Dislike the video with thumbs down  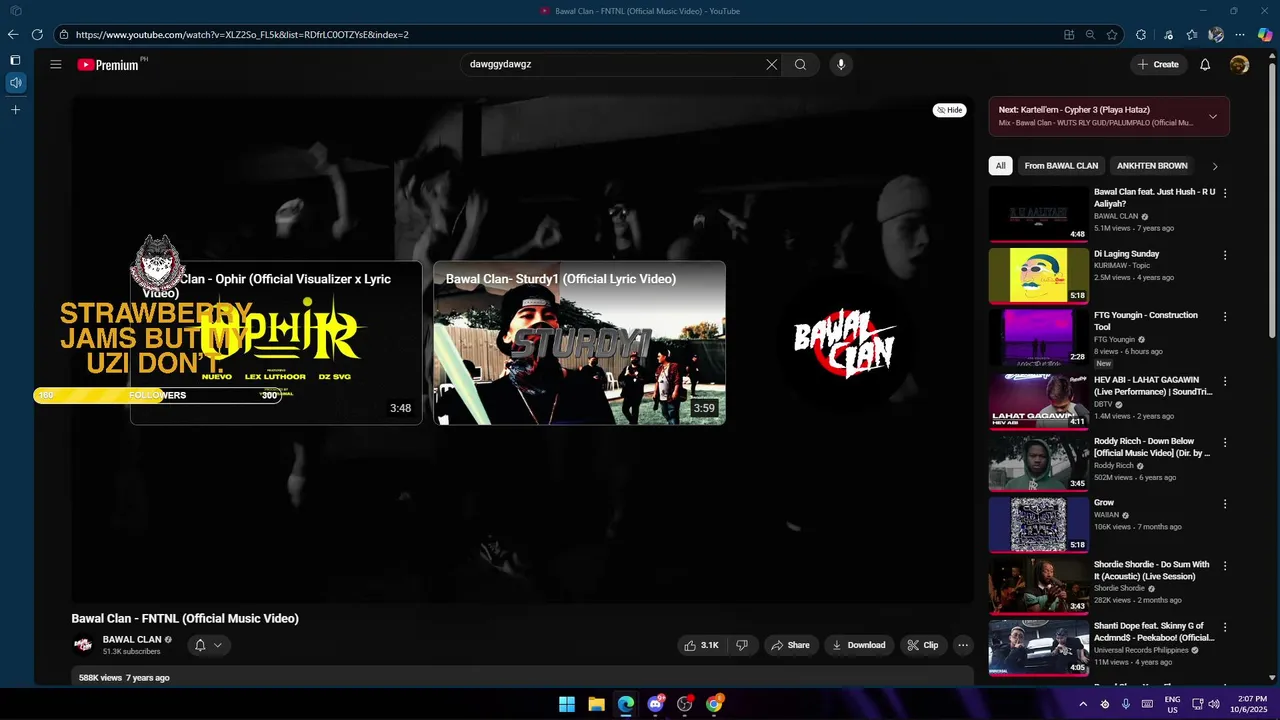coord(742,645)
